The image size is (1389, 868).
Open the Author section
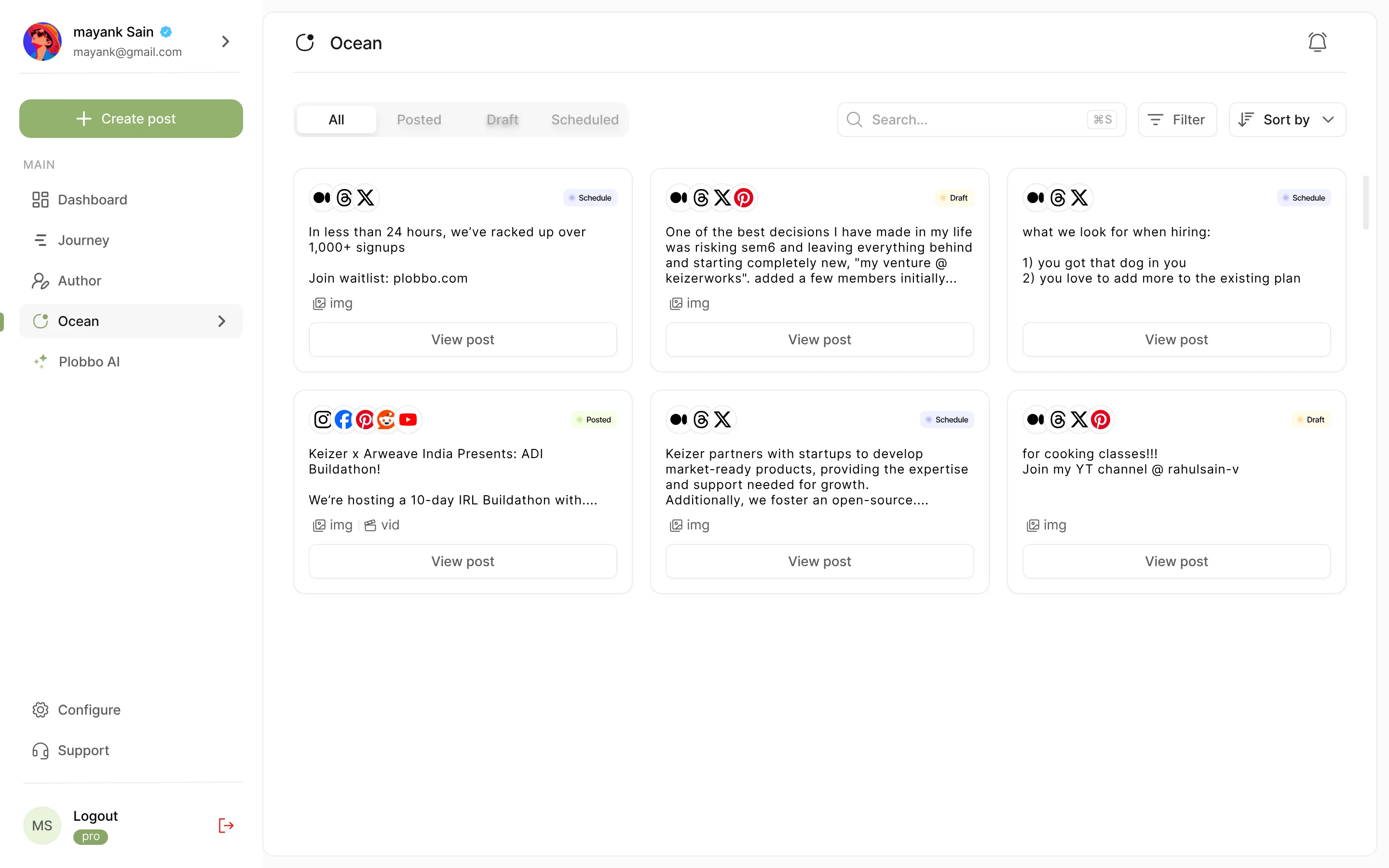coord(131,281)
